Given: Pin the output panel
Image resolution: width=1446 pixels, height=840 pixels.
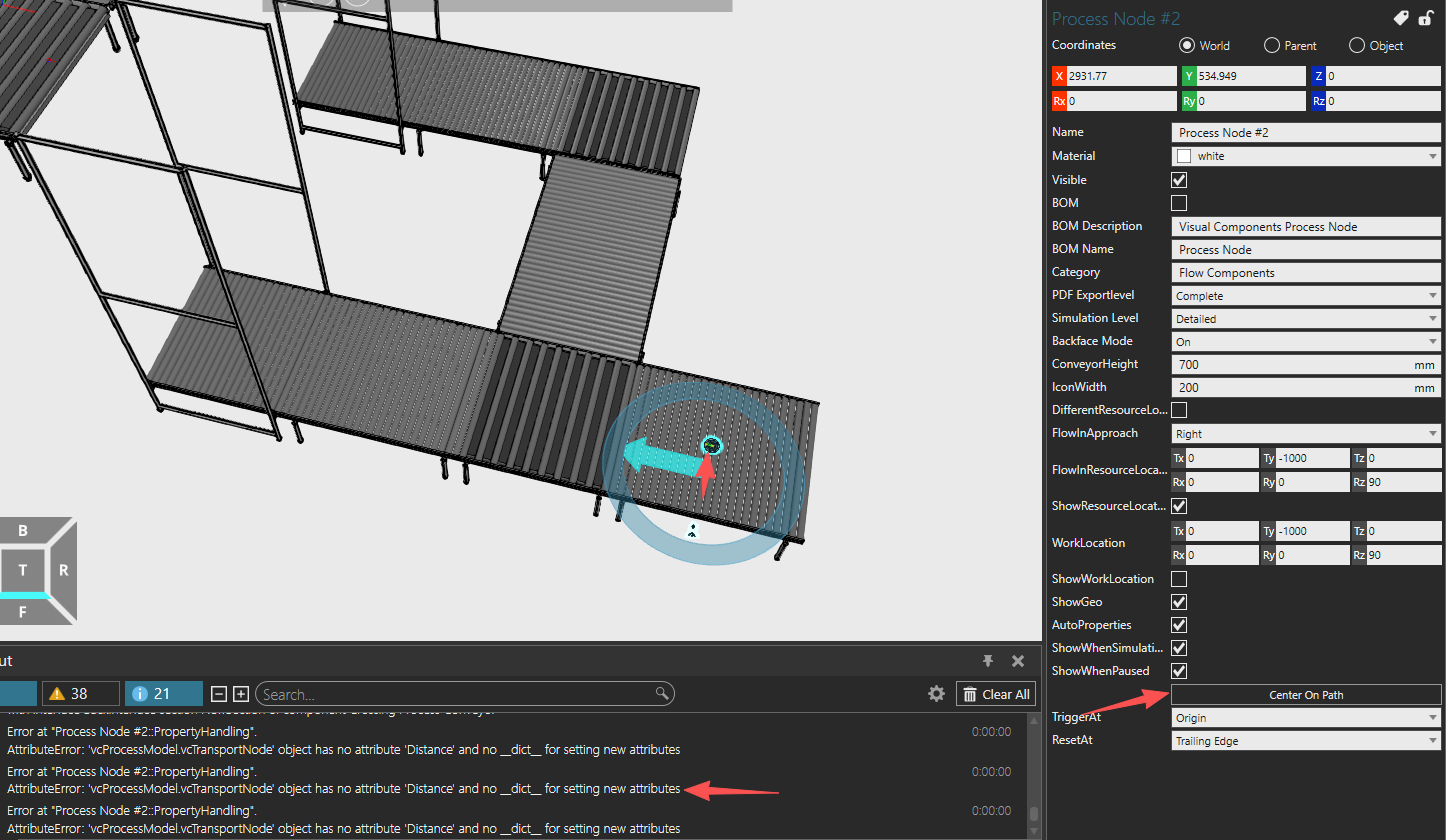Looking at the screenshot, I should coord(988,661).
